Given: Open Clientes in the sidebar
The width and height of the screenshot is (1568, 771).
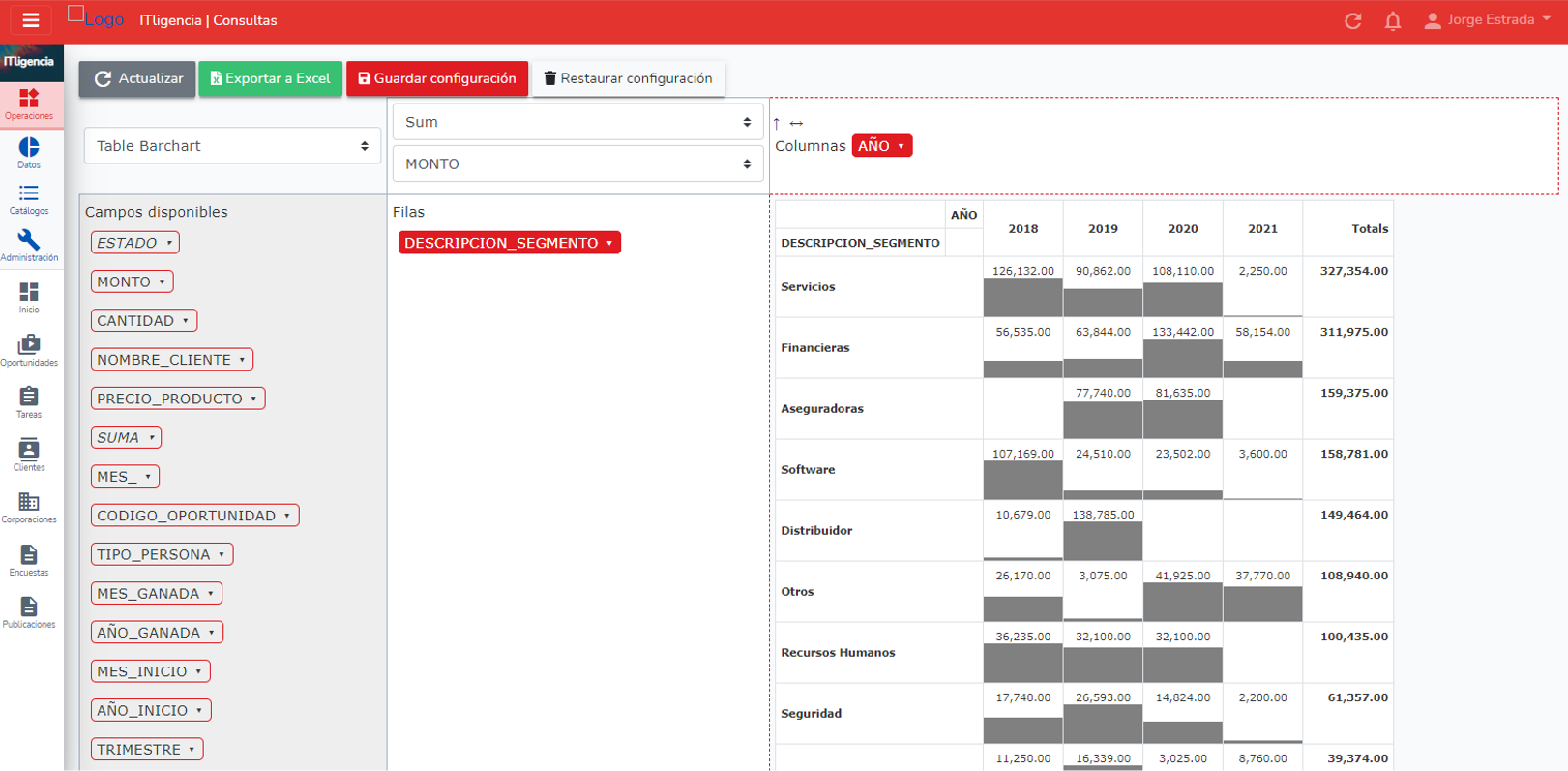Looking at the screenshot, I should click(29, 455).
